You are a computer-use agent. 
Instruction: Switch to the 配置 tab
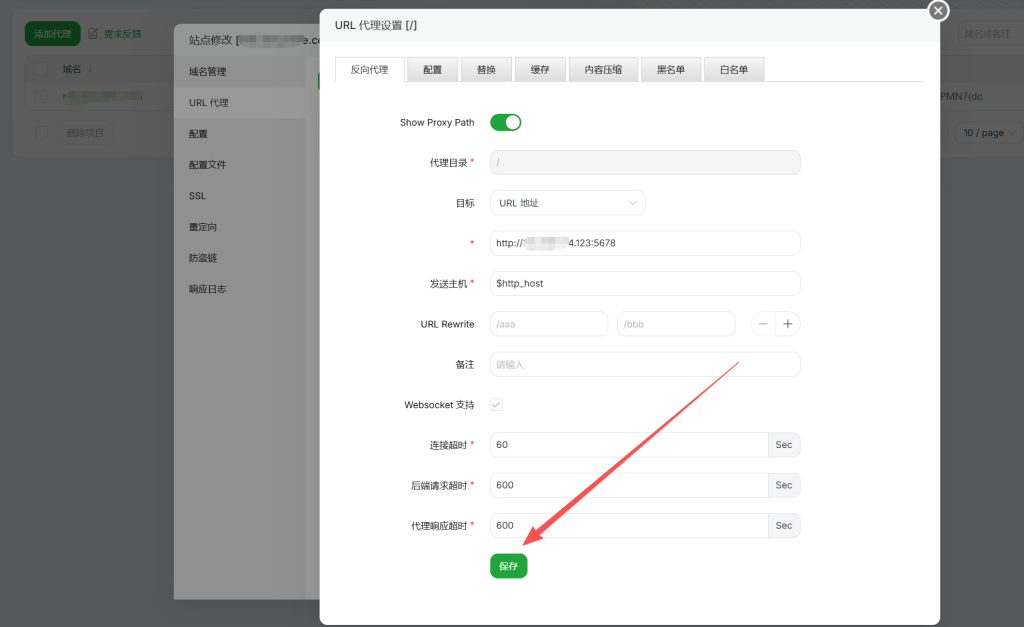(x=432, y=70)
